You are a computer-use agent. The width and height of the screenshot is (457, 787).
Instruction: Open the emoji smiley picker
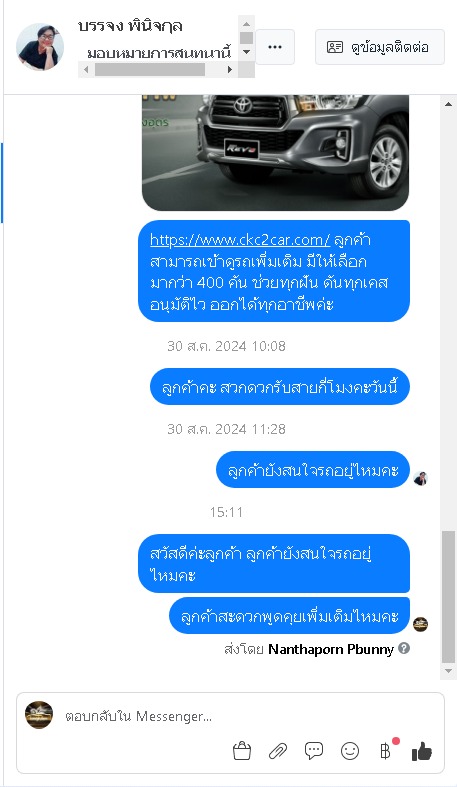(350, 751)
